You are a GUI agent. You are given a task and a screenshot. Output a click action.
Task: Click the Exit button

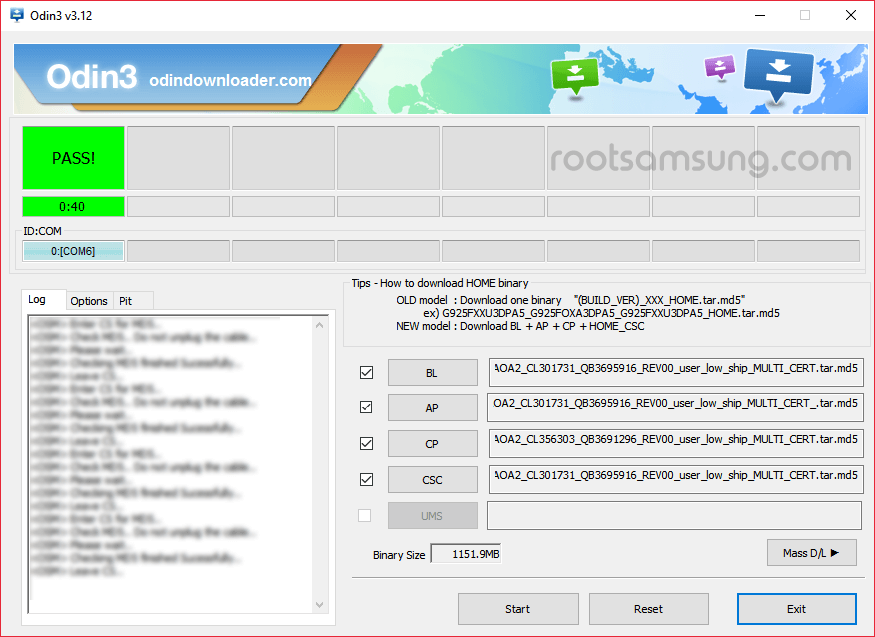click(796, 609)
